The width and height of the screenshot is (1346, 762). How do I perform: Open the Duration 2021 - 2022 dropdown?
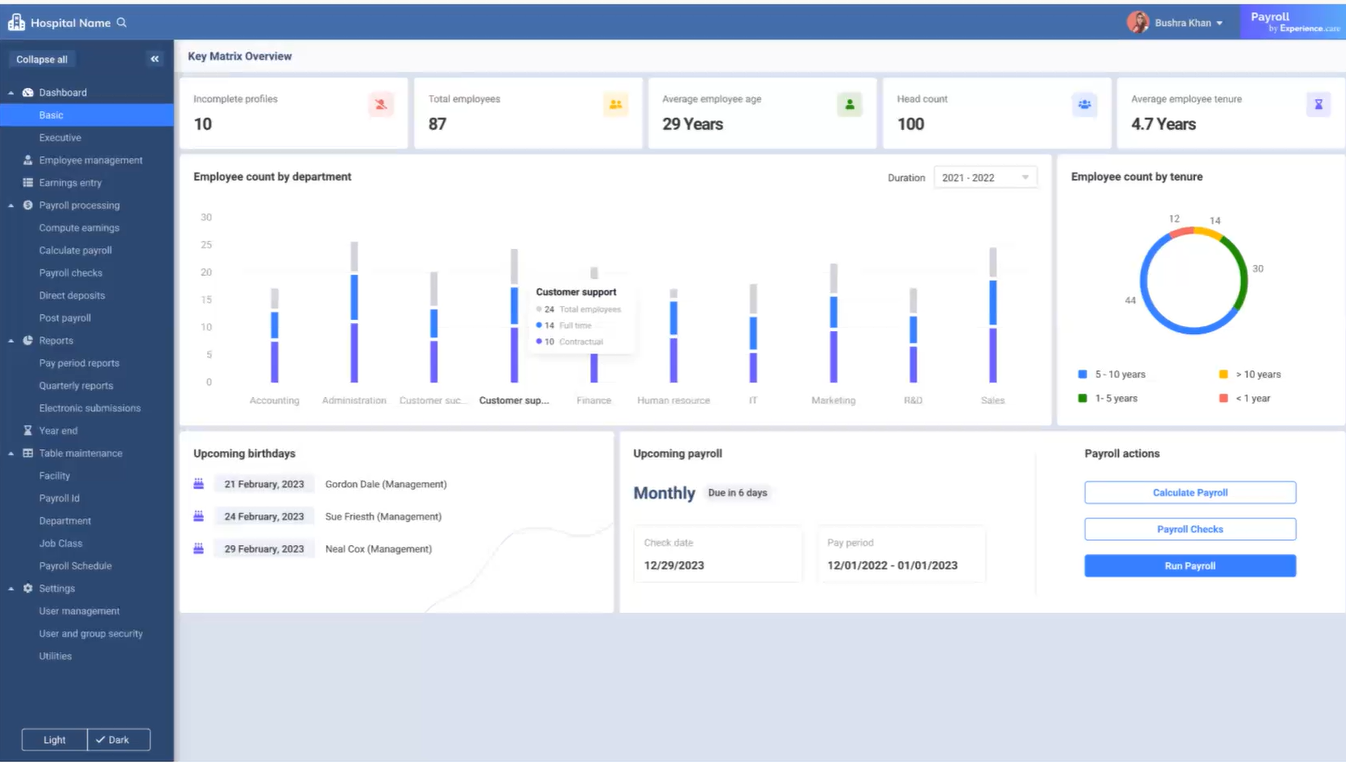[x=985, y=178]
